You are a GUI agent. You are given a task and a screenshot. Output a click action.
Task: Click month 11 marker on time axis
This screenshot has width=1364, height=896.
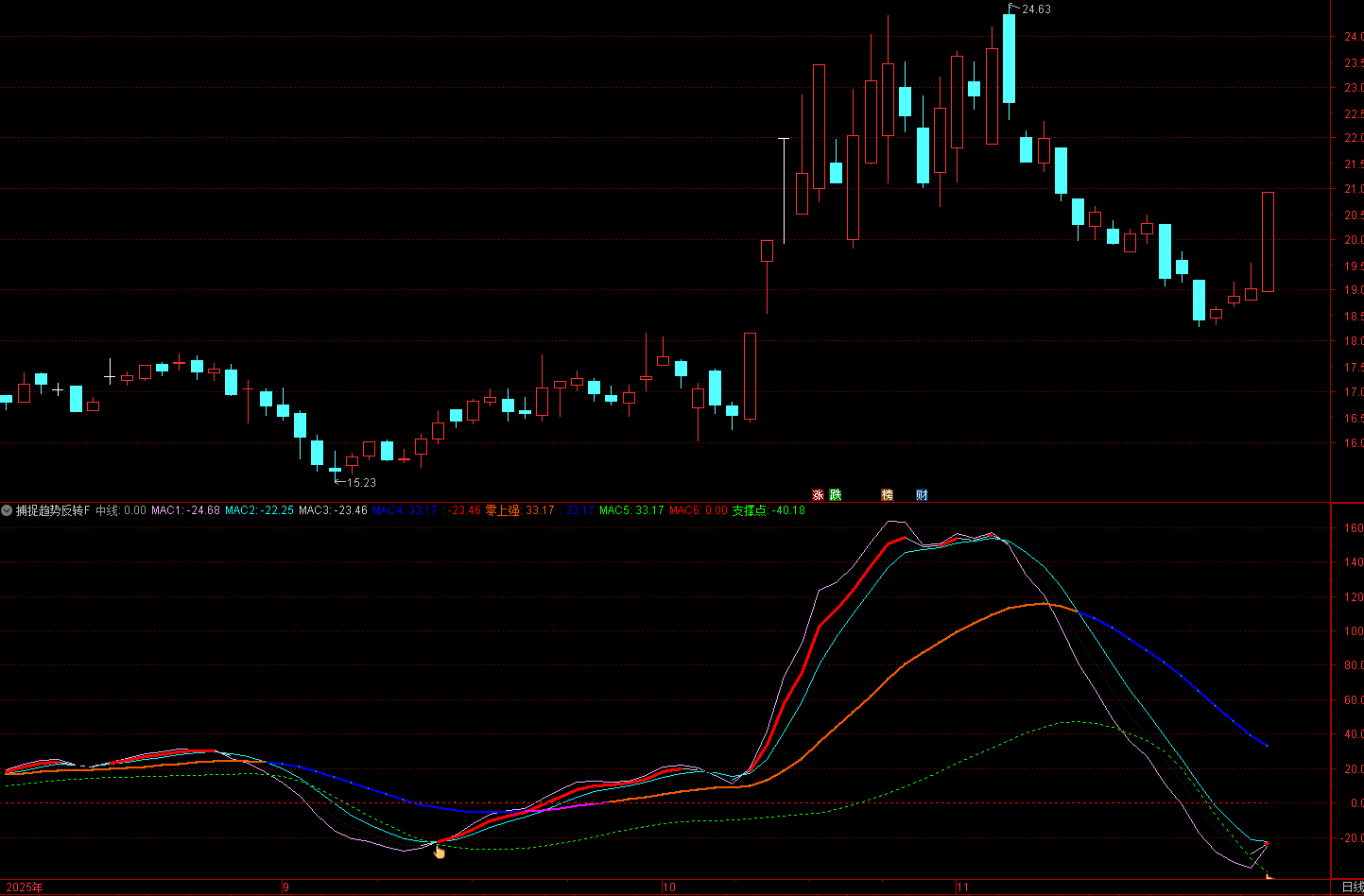tap(962, 887)
